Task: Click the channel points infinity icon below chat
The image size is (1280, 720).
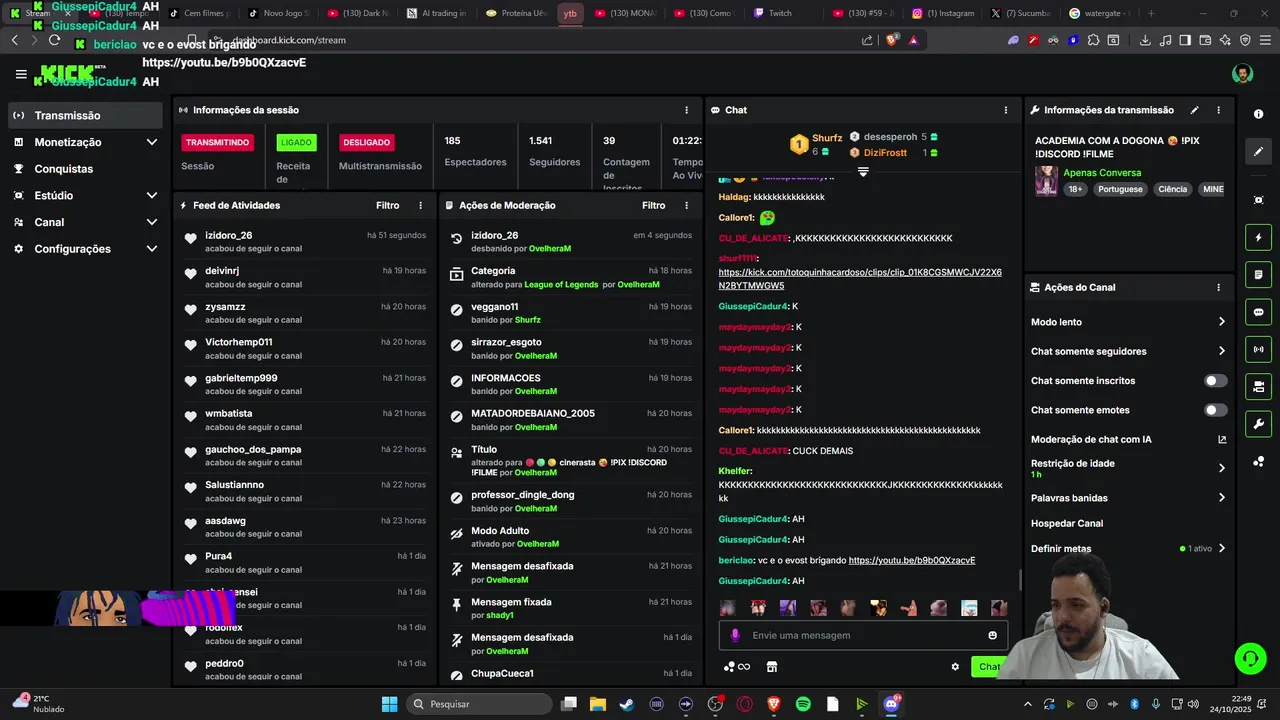Action: 737,667
